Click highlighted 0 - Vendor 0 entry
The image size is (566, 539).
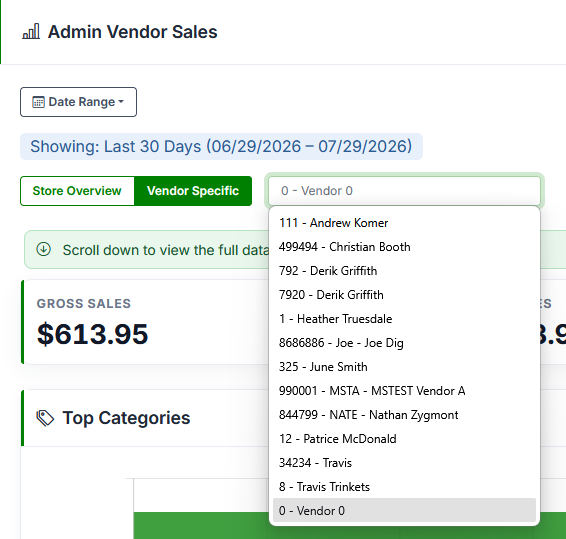(404, 511)
